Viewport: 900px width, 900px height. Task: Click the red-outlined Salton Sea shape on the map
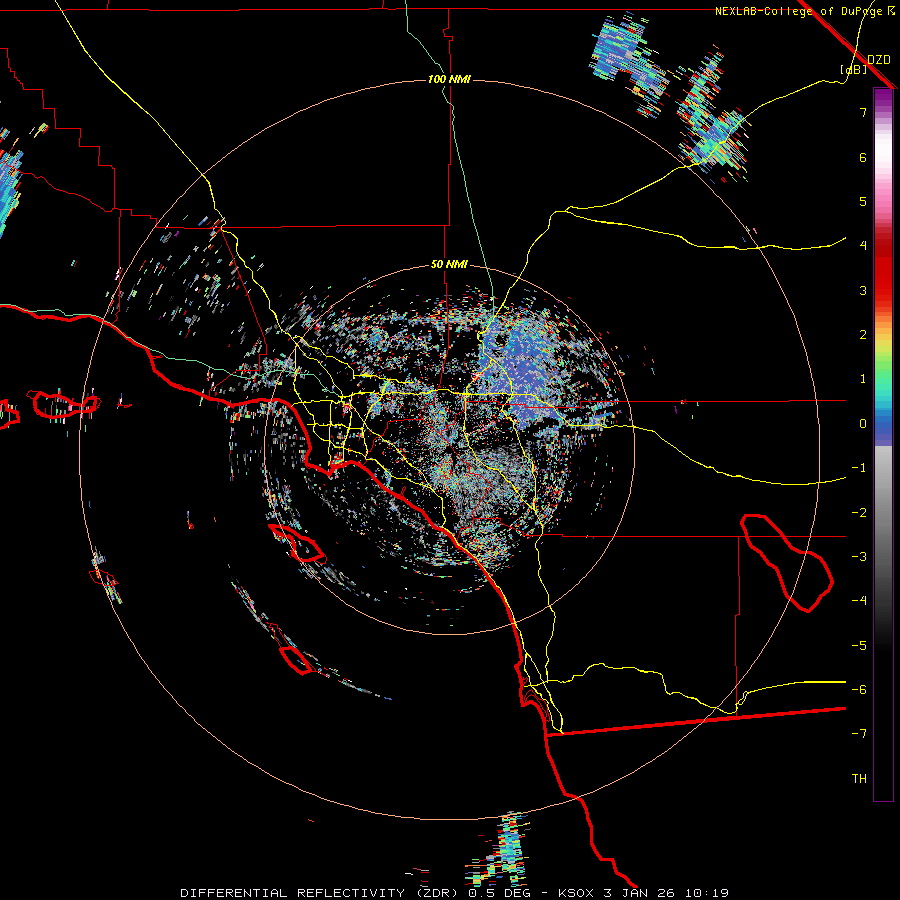(788, 562)
